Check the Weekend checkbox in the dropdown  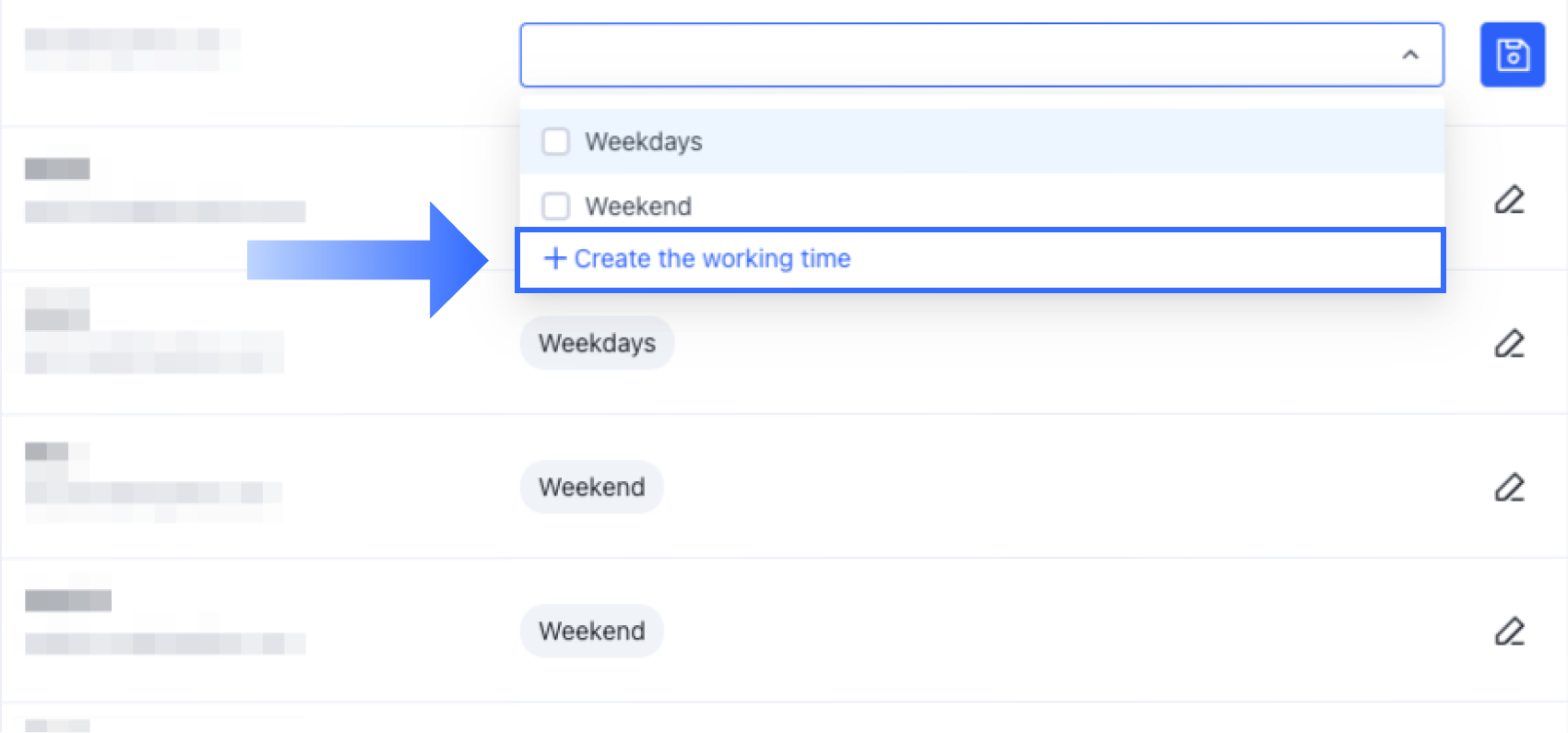[555, 206]
